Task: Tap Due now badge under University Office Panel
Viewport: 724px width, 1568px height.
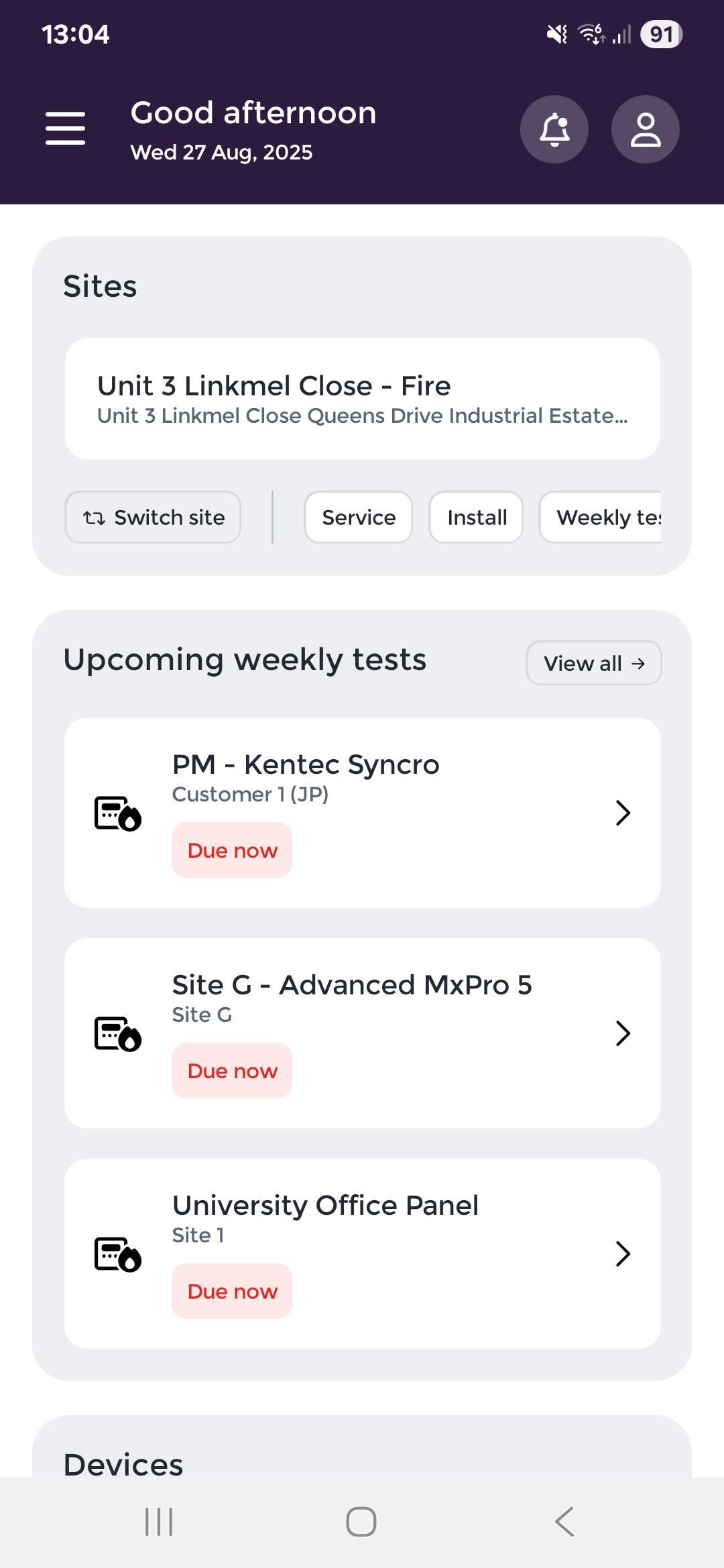Action: 232,1291
